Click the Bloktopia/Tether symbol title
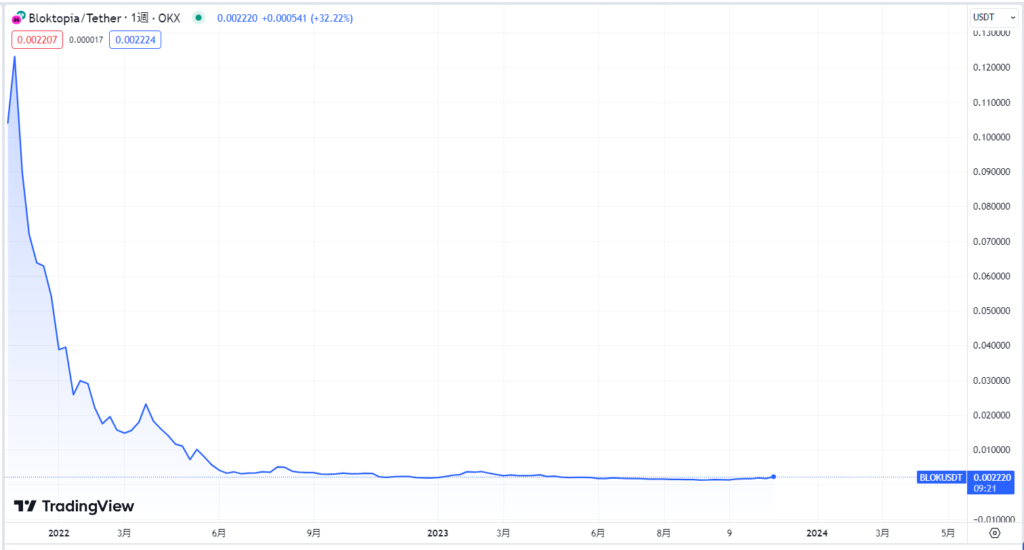Viewport: 1024px width, 550px height. 75,18
